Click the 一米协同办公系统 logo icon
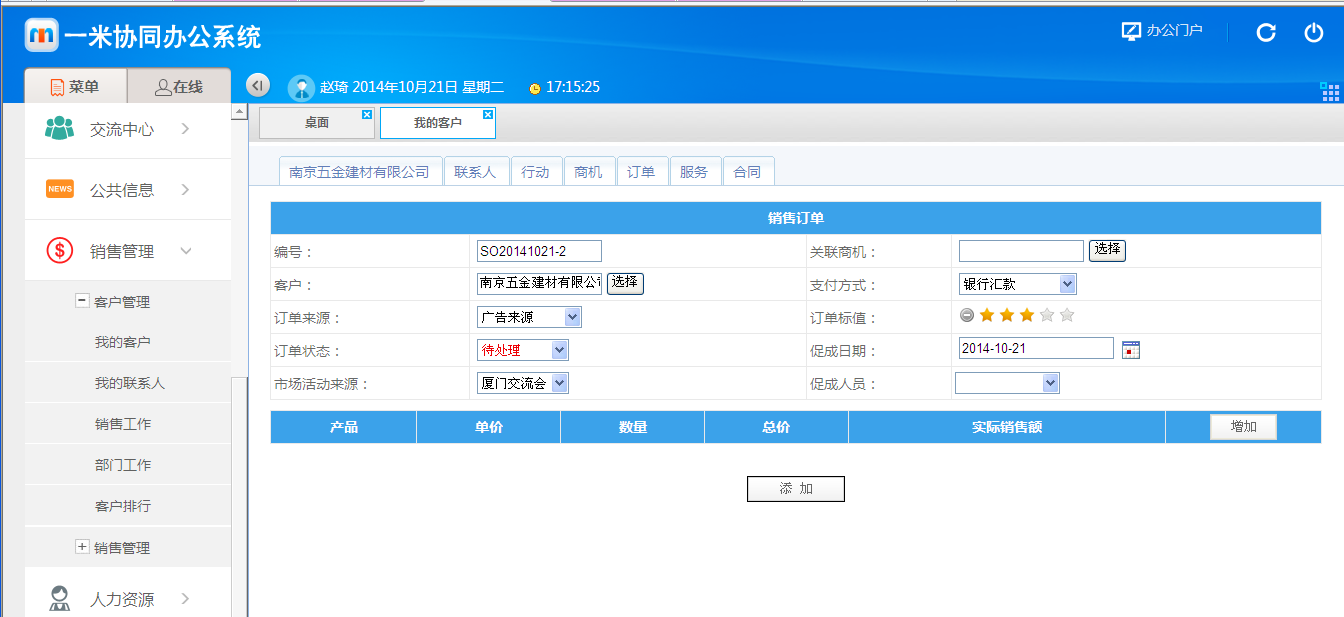This screenshot has width=1344, height=617. [42, 36]
